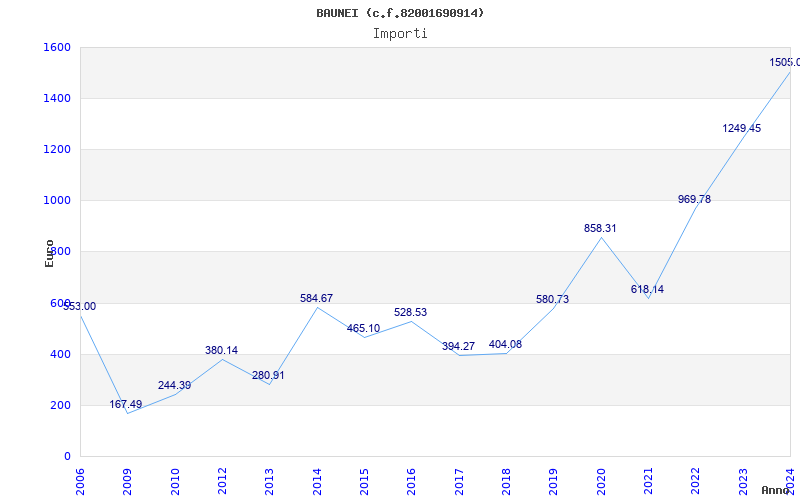Select data label 858.31 for 2020

coord(600,229)
